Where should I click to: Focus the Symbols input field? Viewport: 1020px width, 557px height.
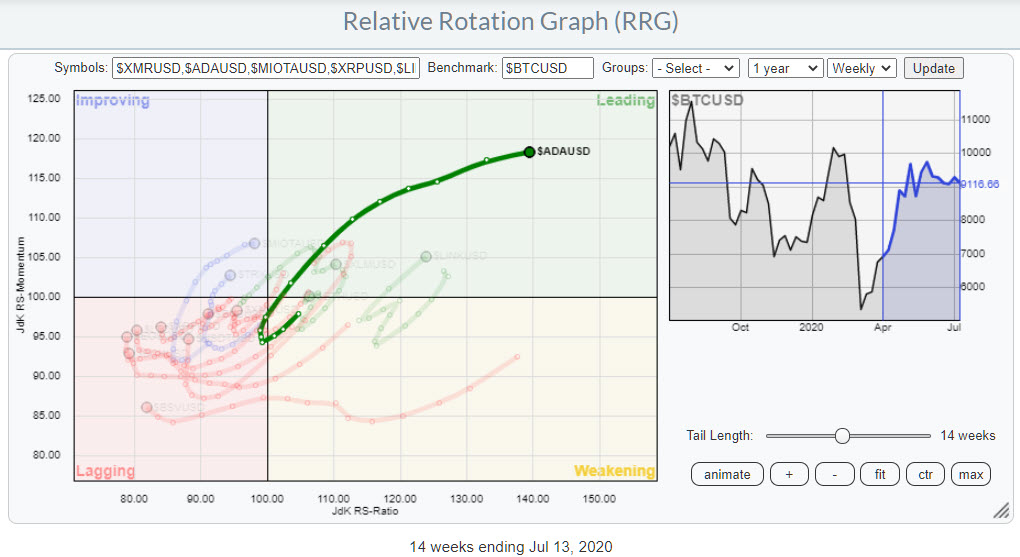point(266,68)
